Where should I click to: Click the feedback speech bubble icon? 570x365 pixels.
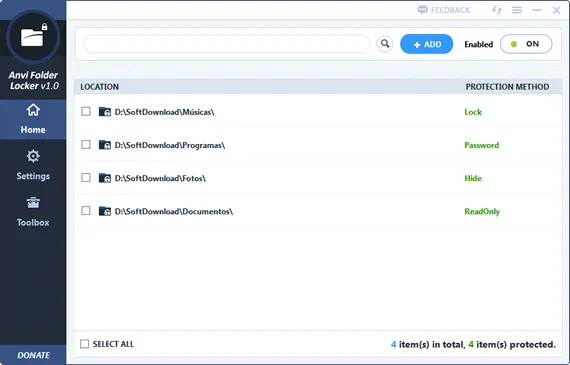422,10
